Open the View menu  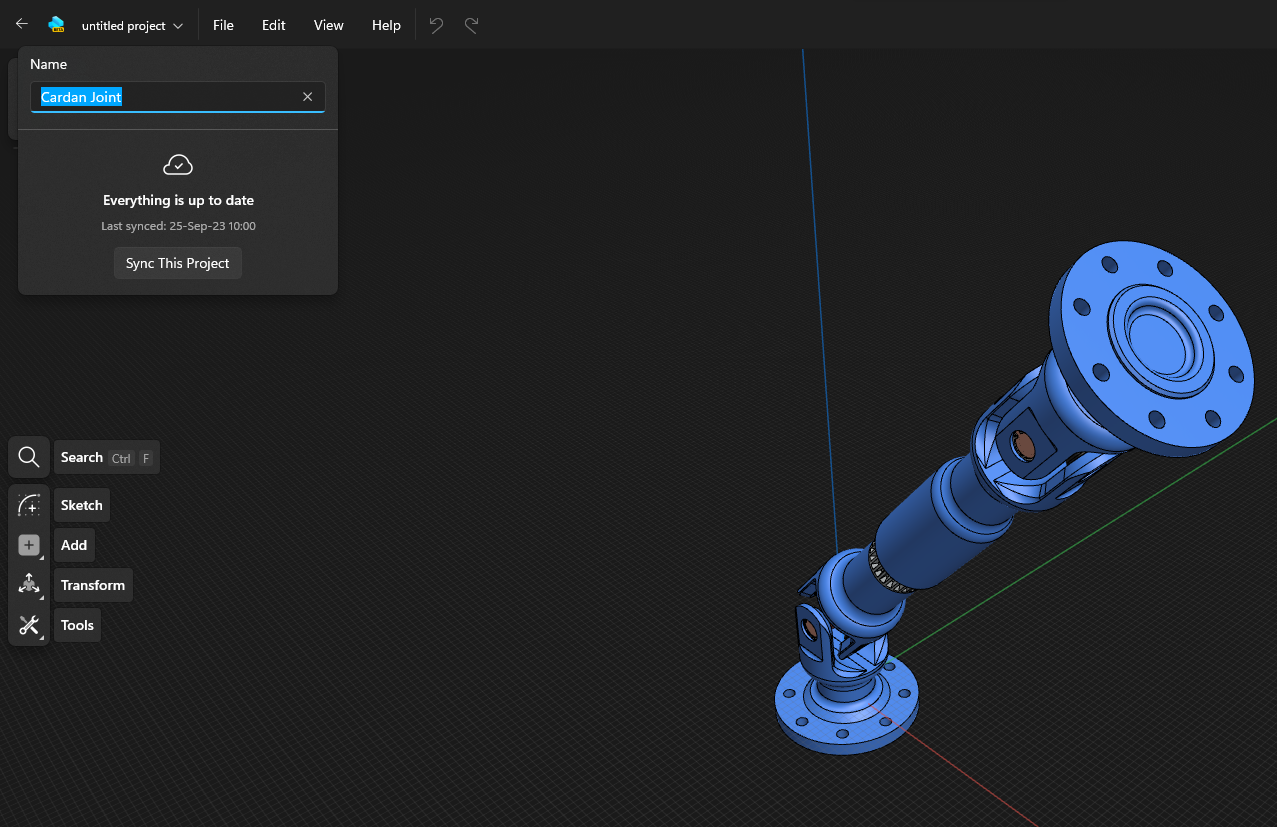click(x=328, y=25)
